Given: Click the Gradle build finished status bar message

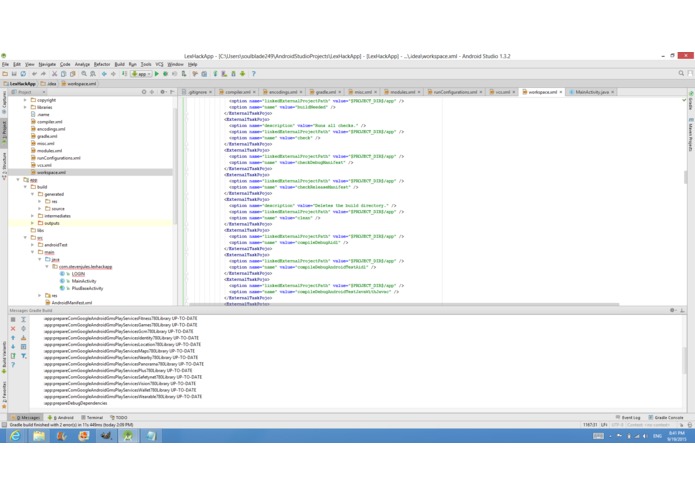Looking at the screenshot, I should tap(71, 425).
